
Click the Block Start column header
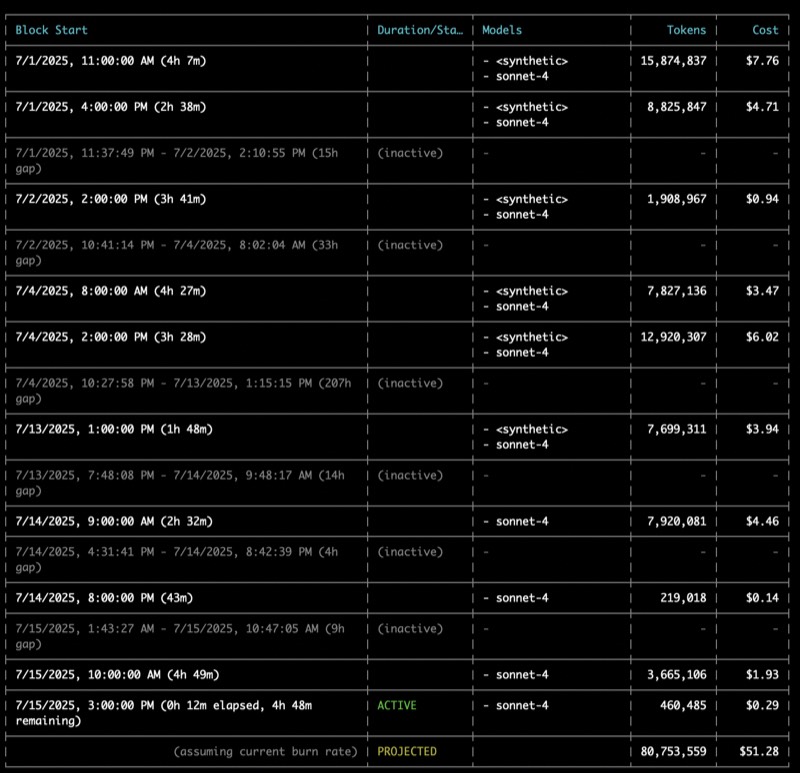pos(52,30)
